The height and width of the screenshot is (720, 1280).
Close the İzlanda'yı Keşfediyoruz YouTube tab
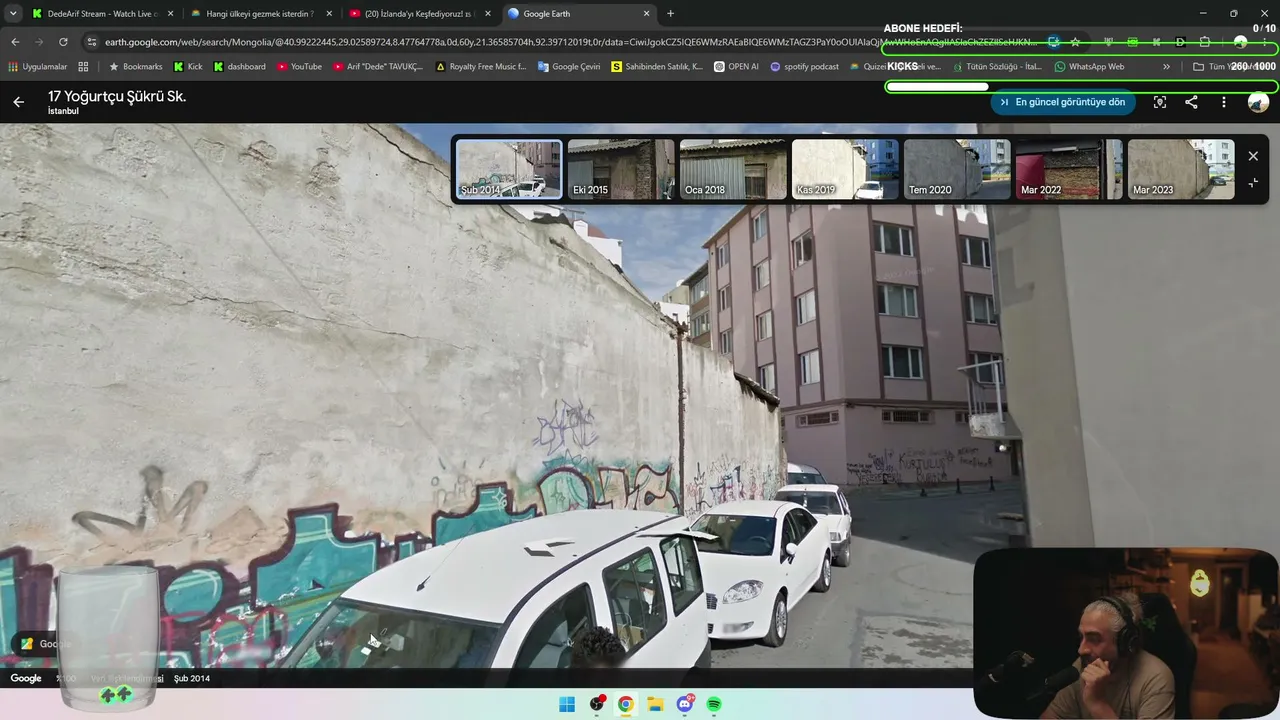(488, 14)
